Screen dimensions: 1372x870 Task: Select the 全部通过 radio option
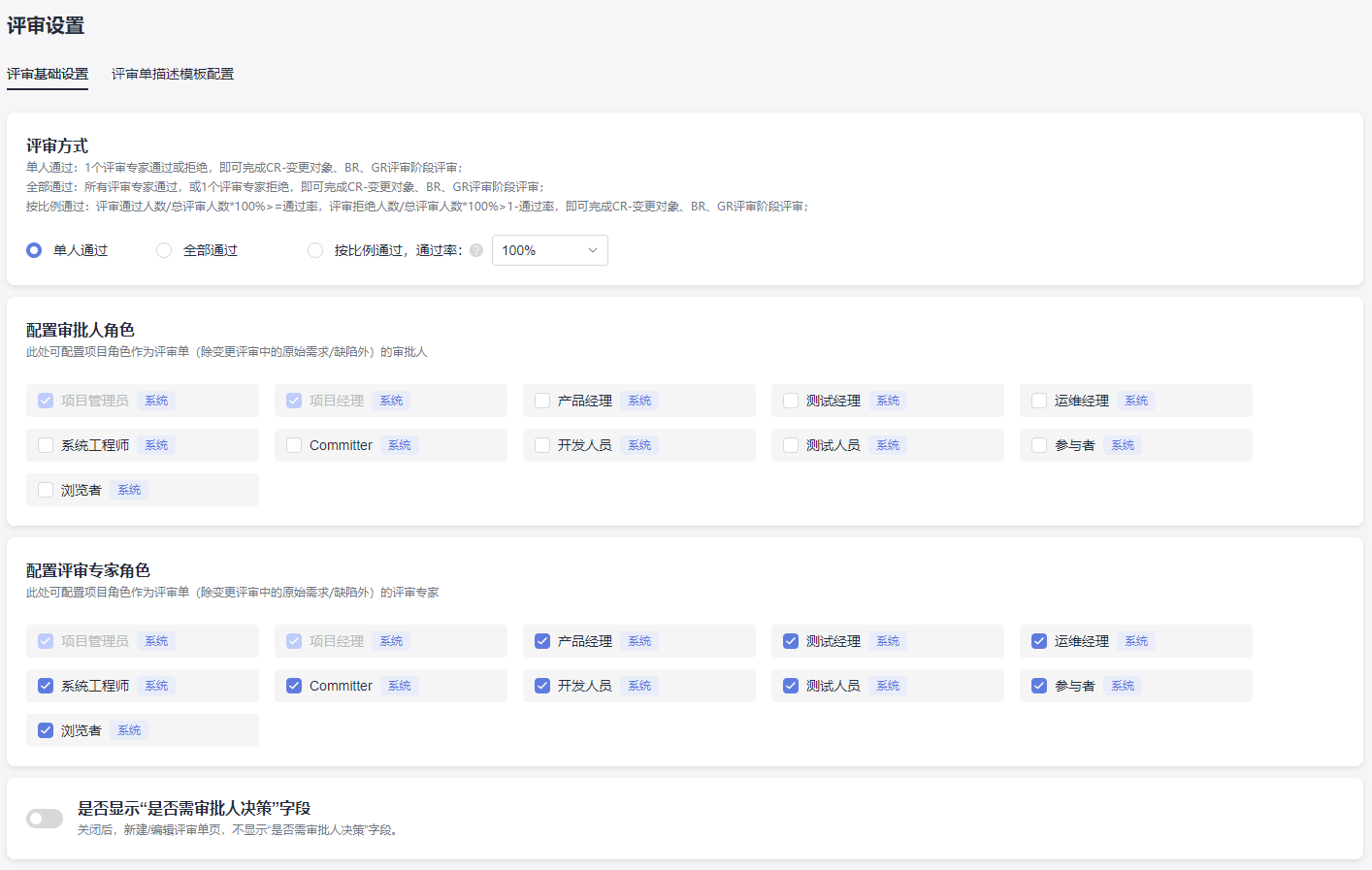tap(164, 250)
